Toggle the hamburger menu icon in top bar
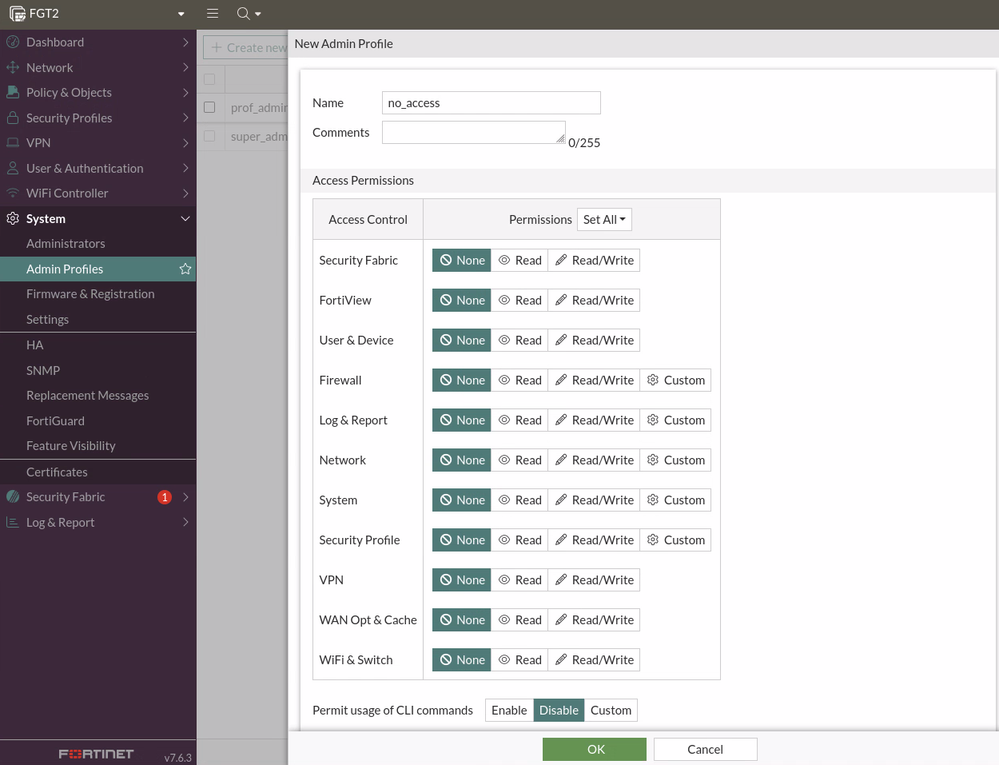Viewport: 999px width, 765px height. pyautogui.click(x=213, y=13)
